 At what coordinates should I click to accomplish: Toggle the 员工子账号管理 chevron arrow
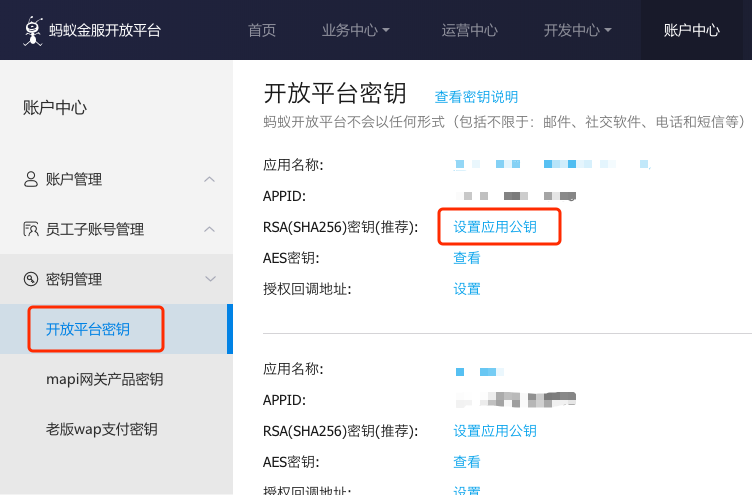coord(209,229)
